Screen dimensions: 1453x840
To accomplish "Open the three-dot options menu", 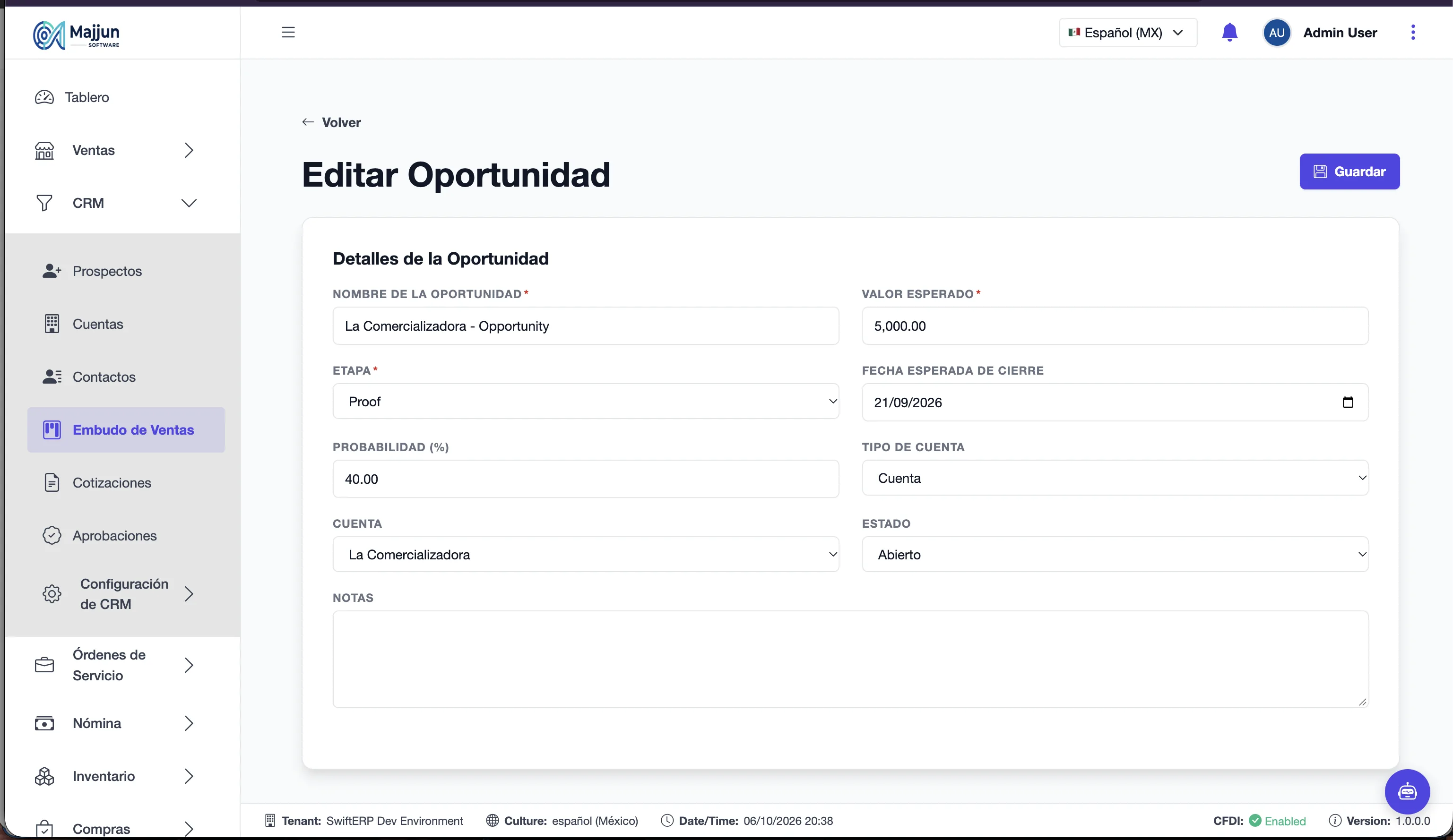I will point(1413,32).
